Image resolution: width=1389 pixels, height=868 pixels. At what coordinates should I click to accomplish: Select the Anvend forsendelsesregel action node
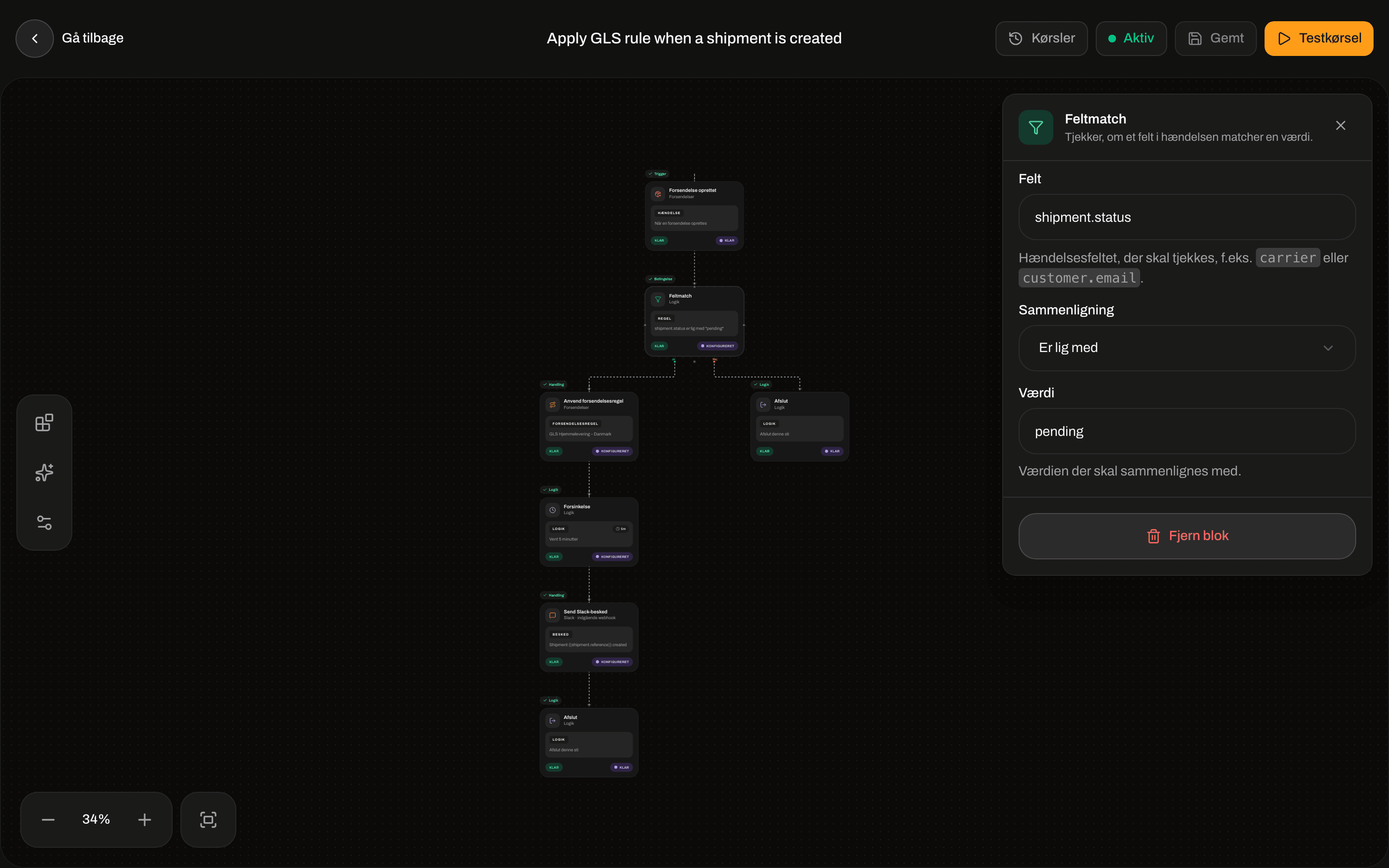click(x=589, y=427)
